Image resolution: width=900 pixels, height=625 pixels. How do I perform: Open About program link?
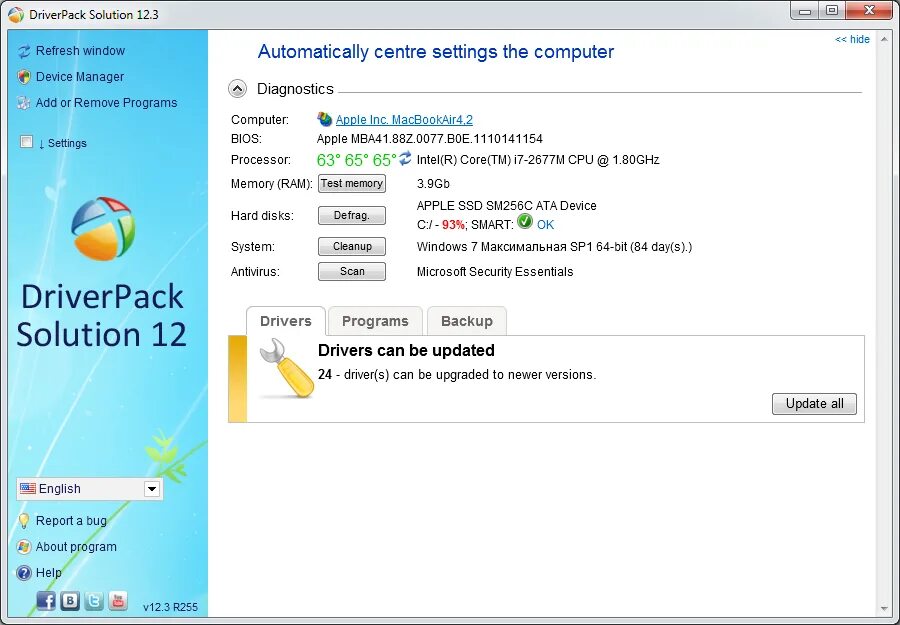pyautogui.click(x=76, y=547)
